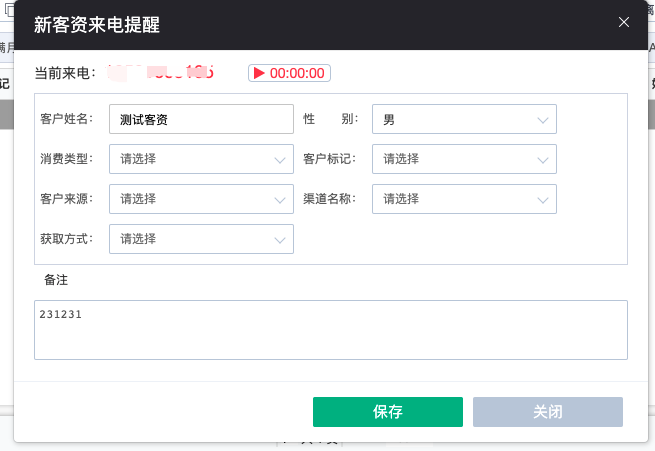Click the 获取方式 label

[x=66, y=239]
